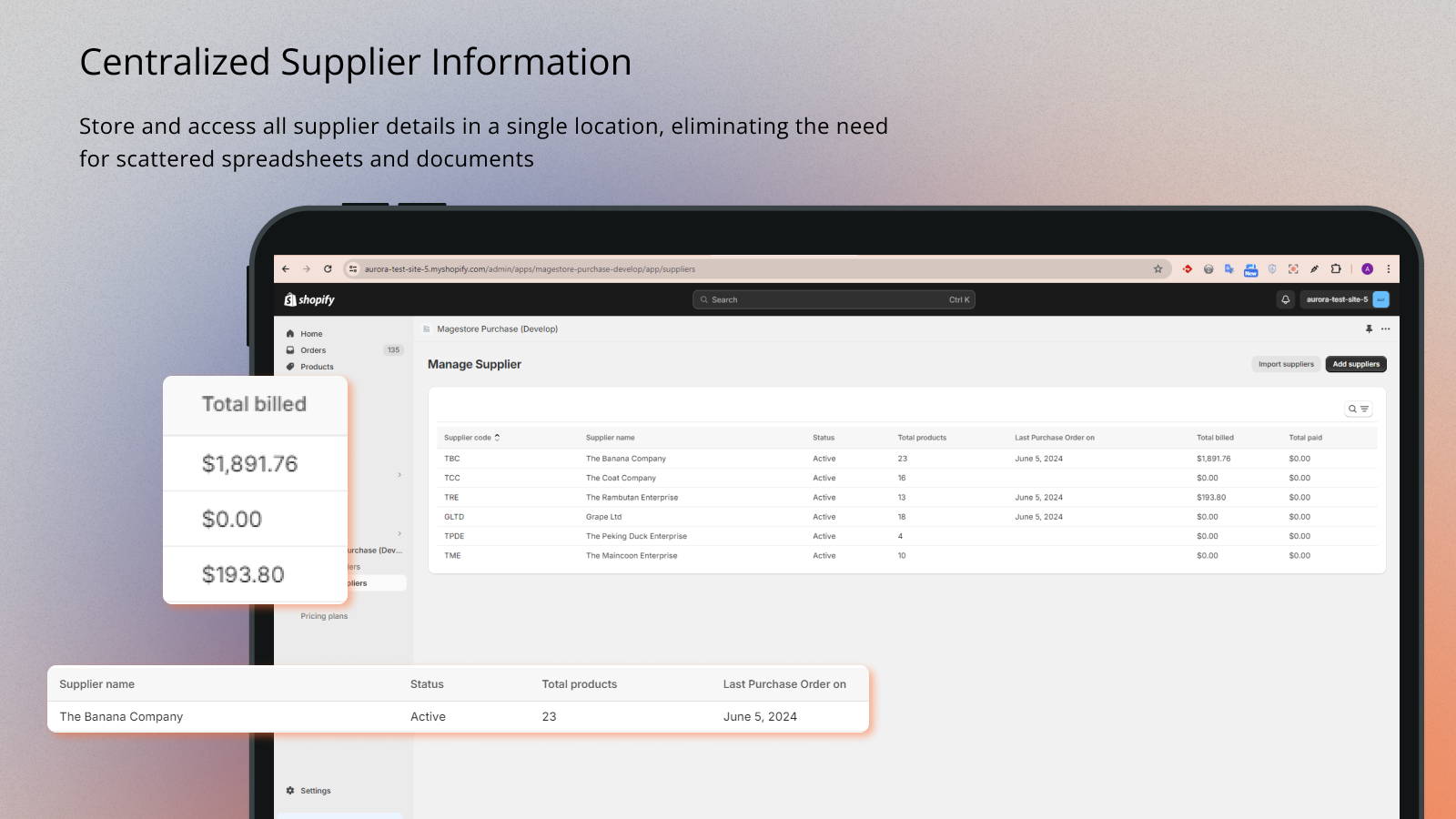The width and height of the screenshot is (1456, 819).
Task: Open more actions next to the pin
Action: (x=1385, y=329)
